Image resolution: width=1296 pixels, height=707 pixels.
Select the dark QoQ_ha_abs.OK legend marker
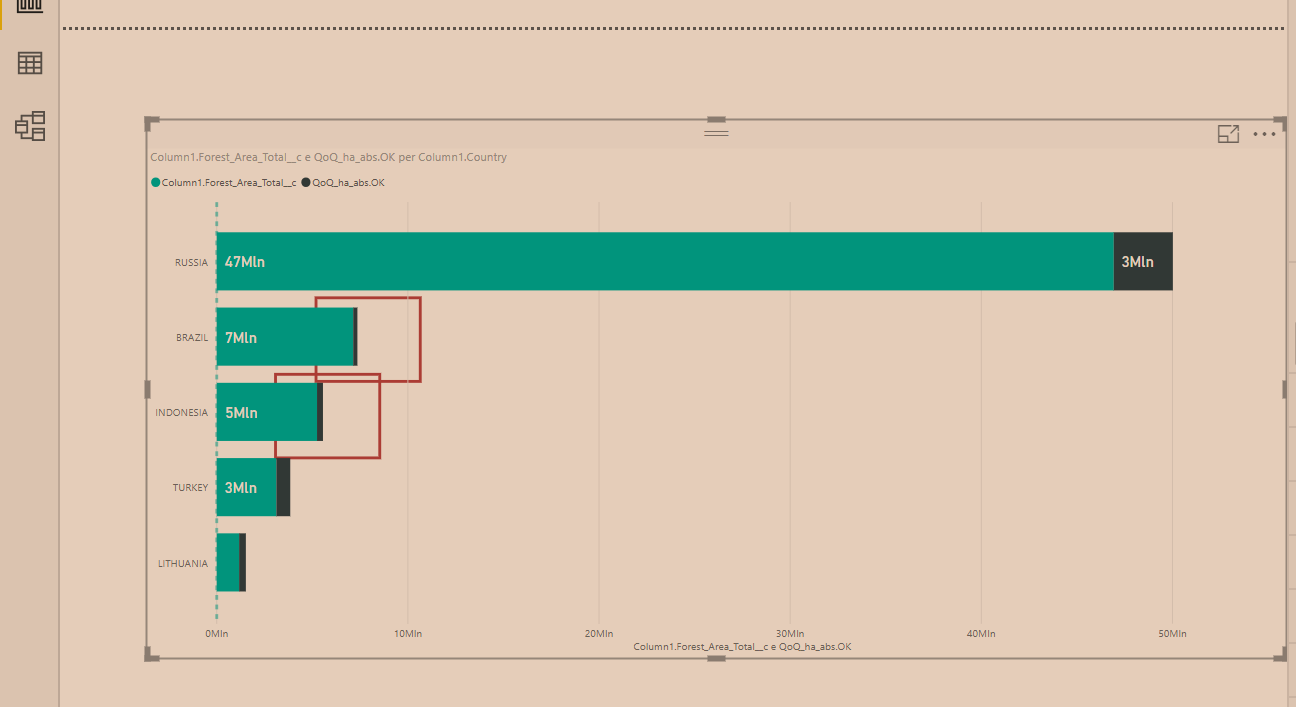click(x=306, y=183)
